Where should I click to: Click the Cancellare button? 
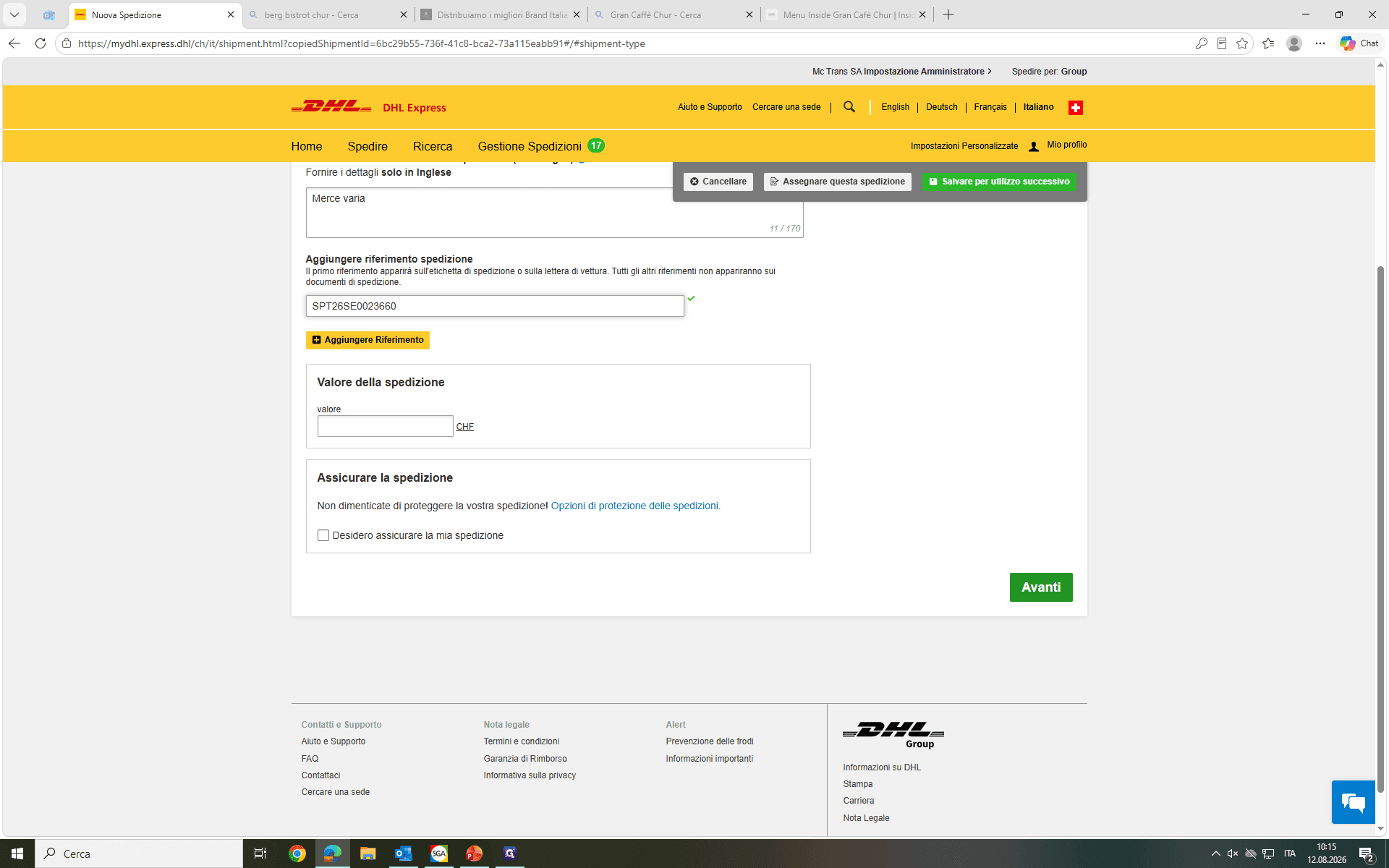coord(718,182)
